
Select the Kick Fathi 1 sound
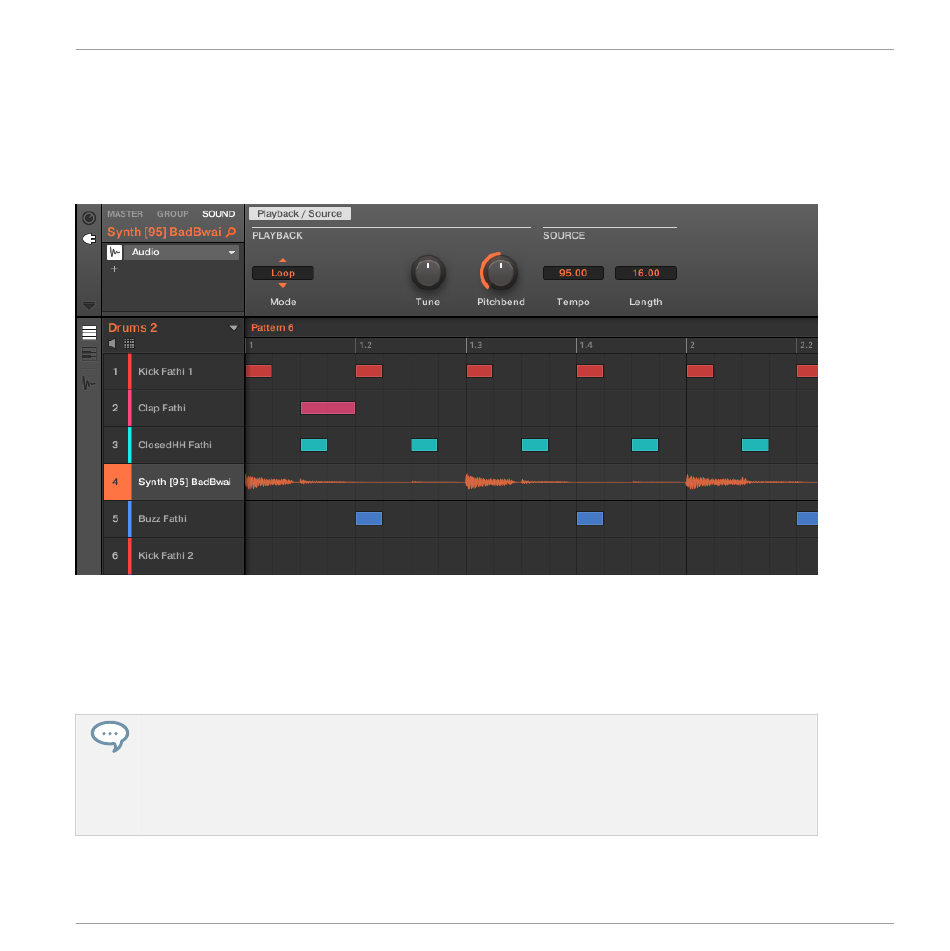pyautogui.click(x=174, y=372)
